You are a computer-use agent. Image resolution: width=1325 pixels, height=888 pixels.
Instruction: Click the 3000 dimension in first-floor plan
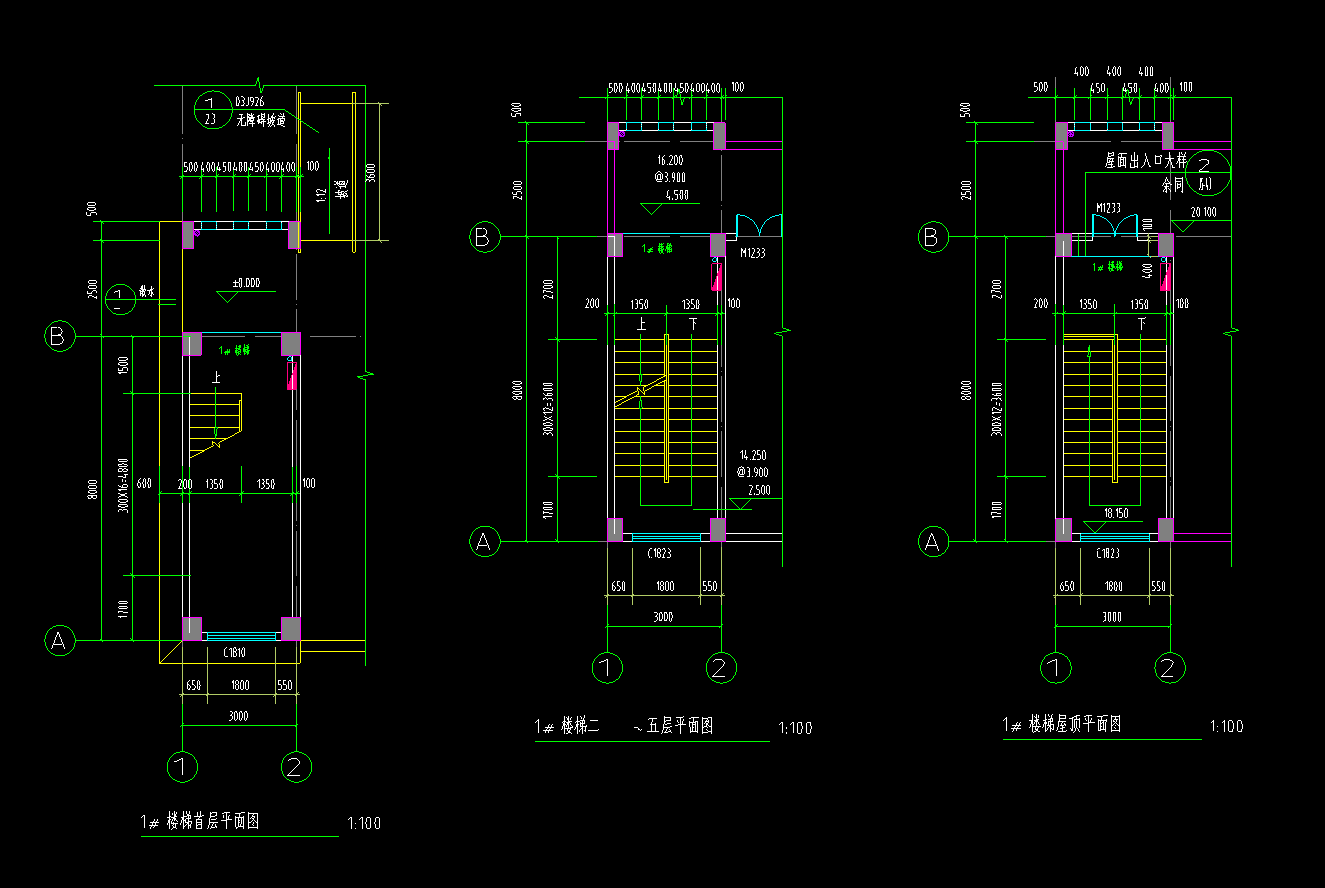point(238,716)
